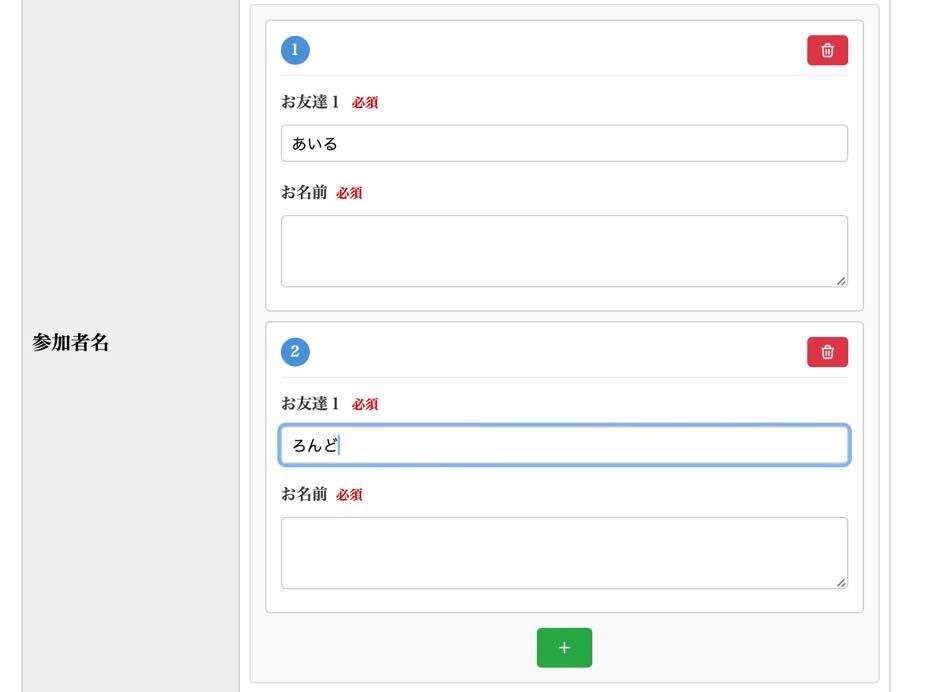Click the empty お名前 textarea in entry 1
Image resolution: width=930 pixels, height=692 pixels.
click(564, 251)
